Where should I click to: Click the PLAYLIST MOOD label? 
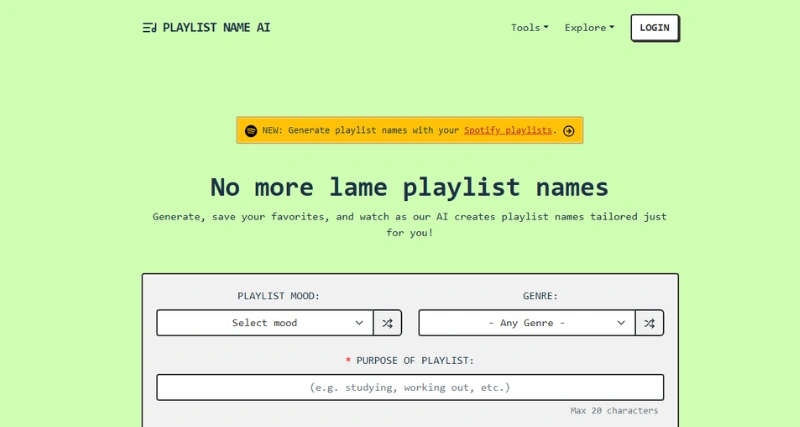tap(279, 296)
